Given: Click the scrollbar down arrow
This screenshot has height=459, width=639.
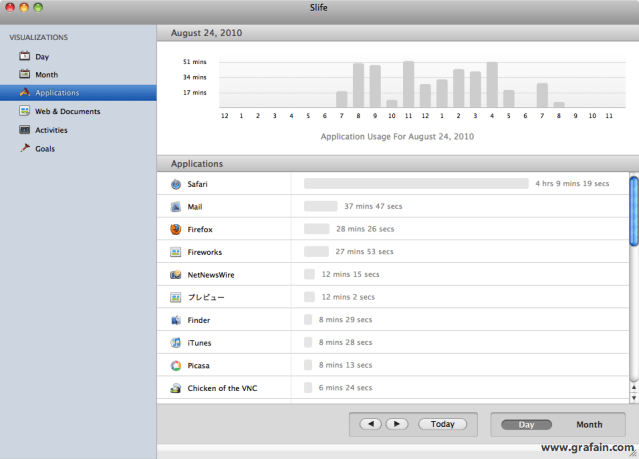Looking at the screenshot, I should (634, 397).
